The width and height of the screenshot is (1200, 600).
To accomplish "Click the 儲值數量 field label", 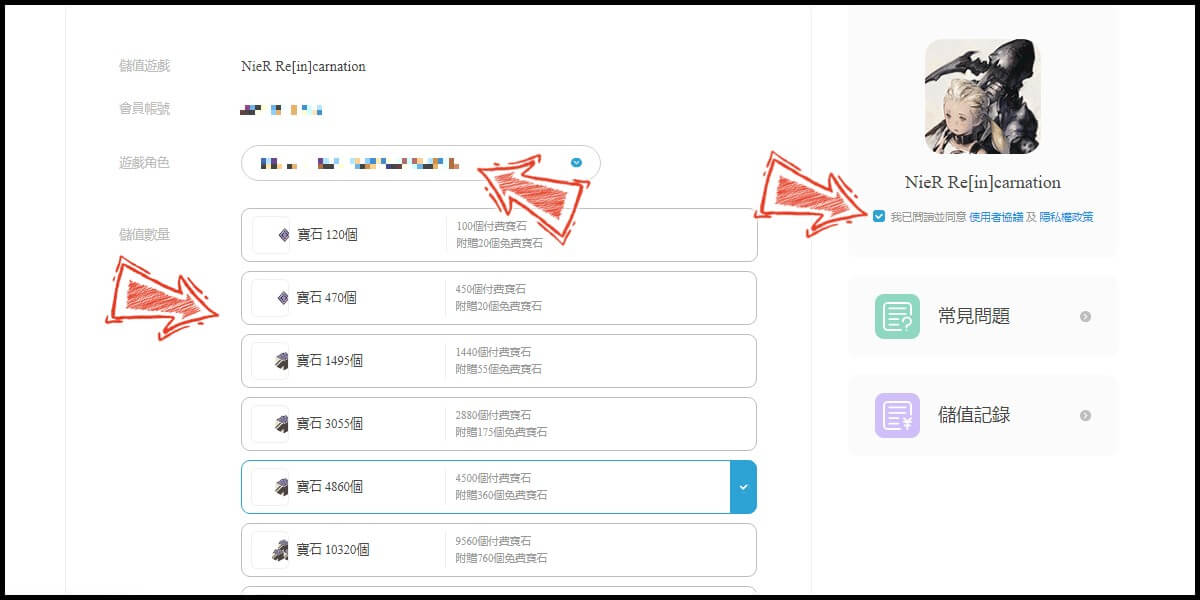I will pos(144,235).
